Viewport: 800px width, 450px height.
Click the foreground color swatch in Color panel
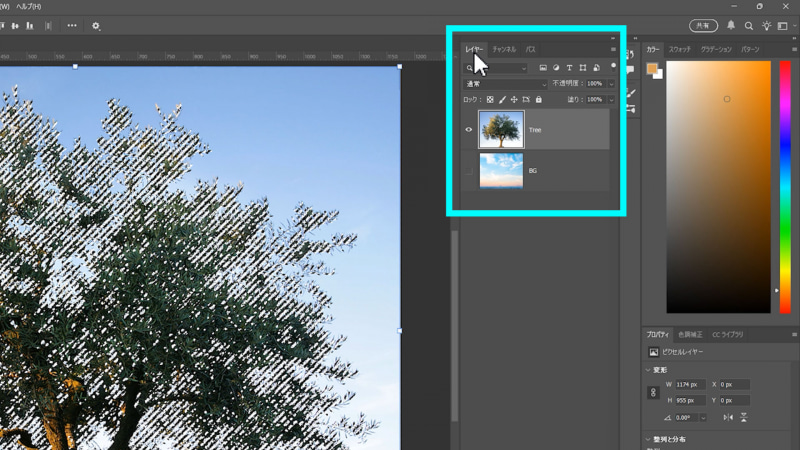(x=652, y=68)
